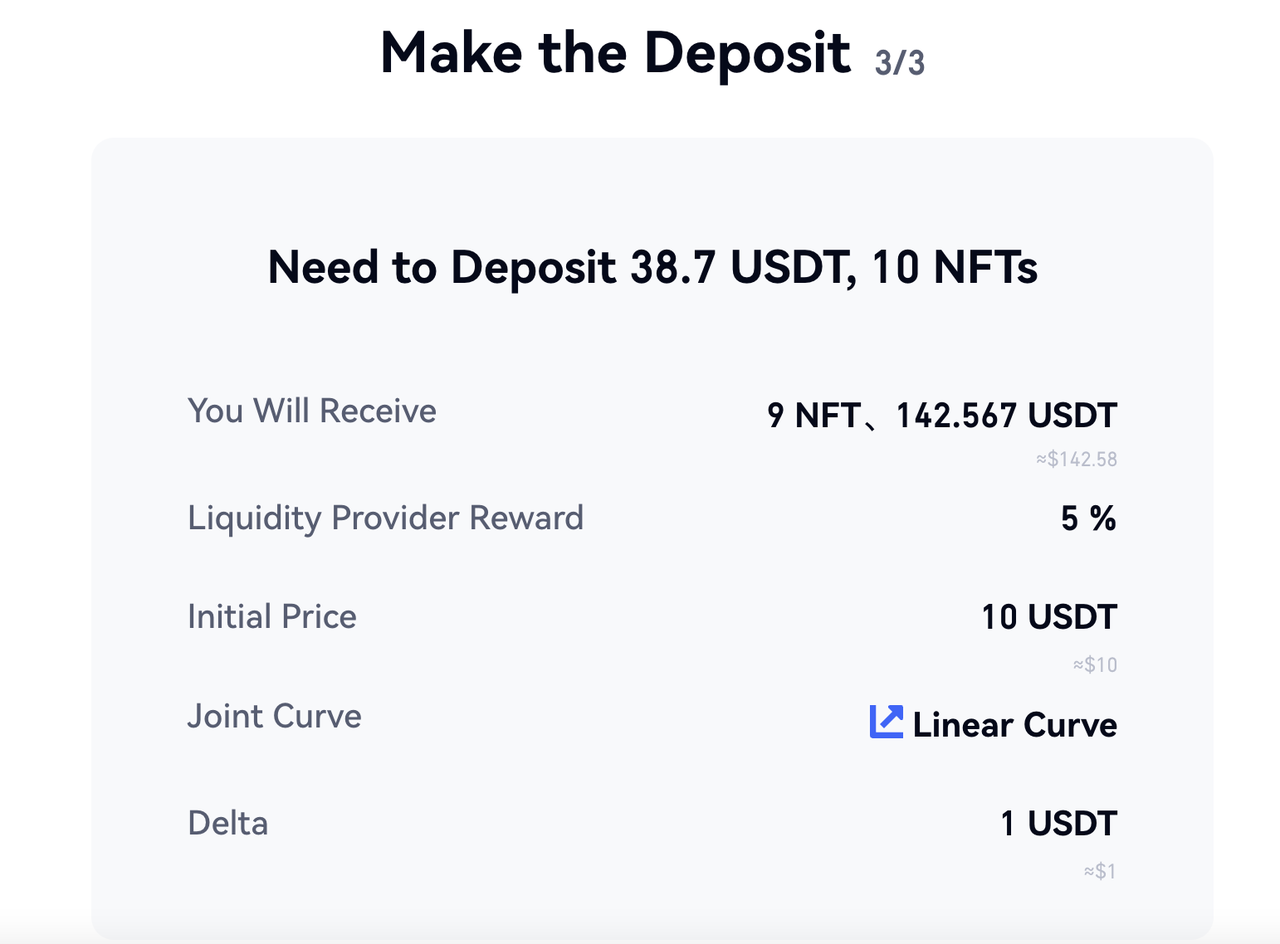This screenshot has width=1280, height=944.
Task: Click the ≈$1 dollar estimate
Action: (1099, 871)
